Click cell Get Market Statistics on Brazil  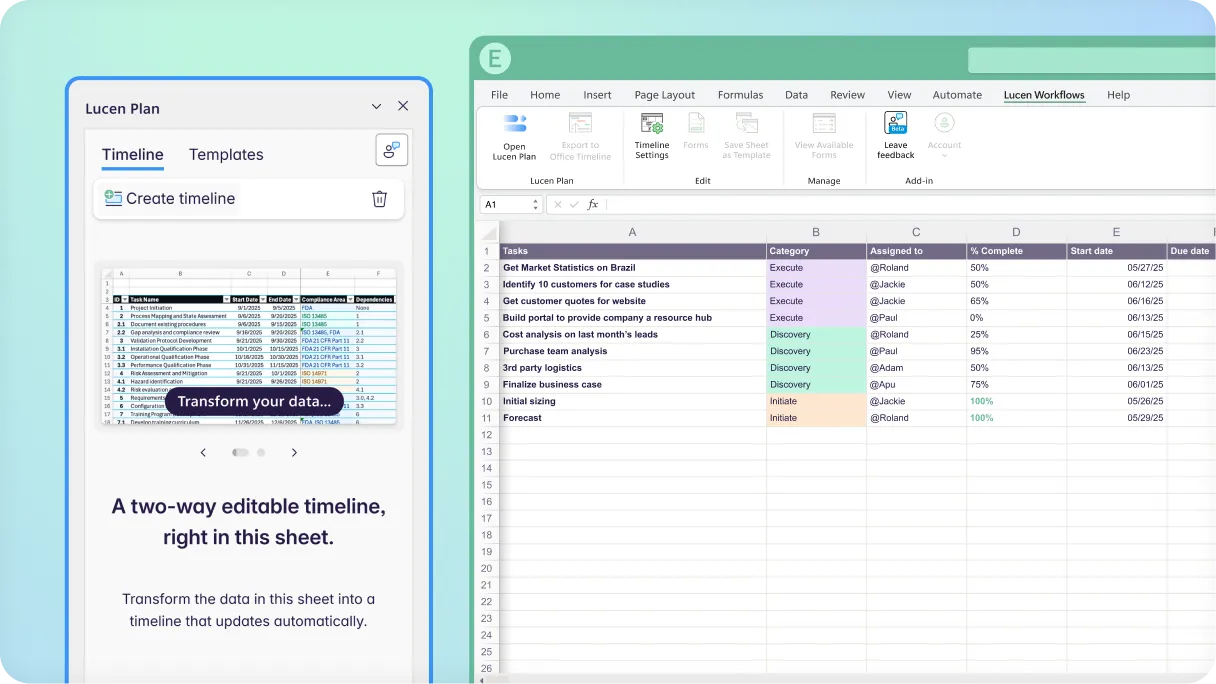(632, 268)
